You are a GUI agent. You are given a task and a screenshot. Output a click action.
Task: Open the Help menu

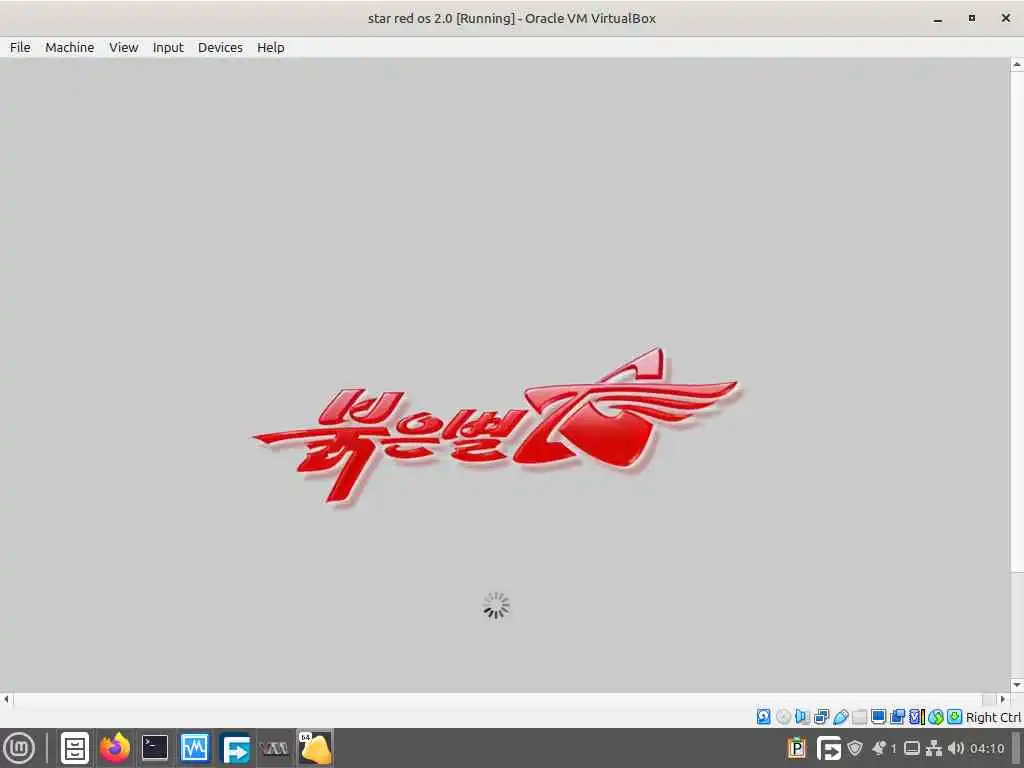pyautogui.click(x=270, y=48)
